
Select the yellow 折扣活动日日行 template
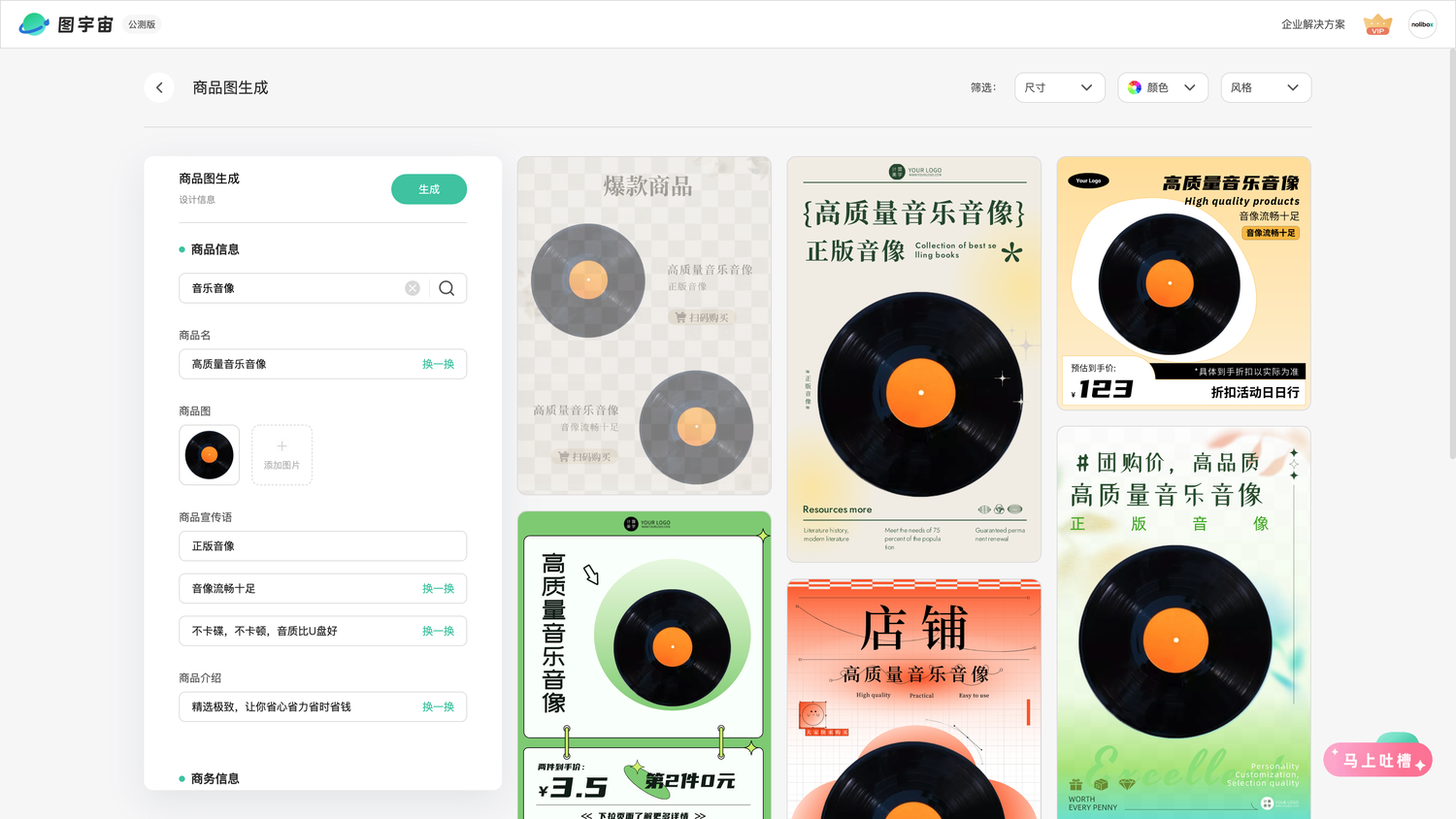tap(1184, 283)
